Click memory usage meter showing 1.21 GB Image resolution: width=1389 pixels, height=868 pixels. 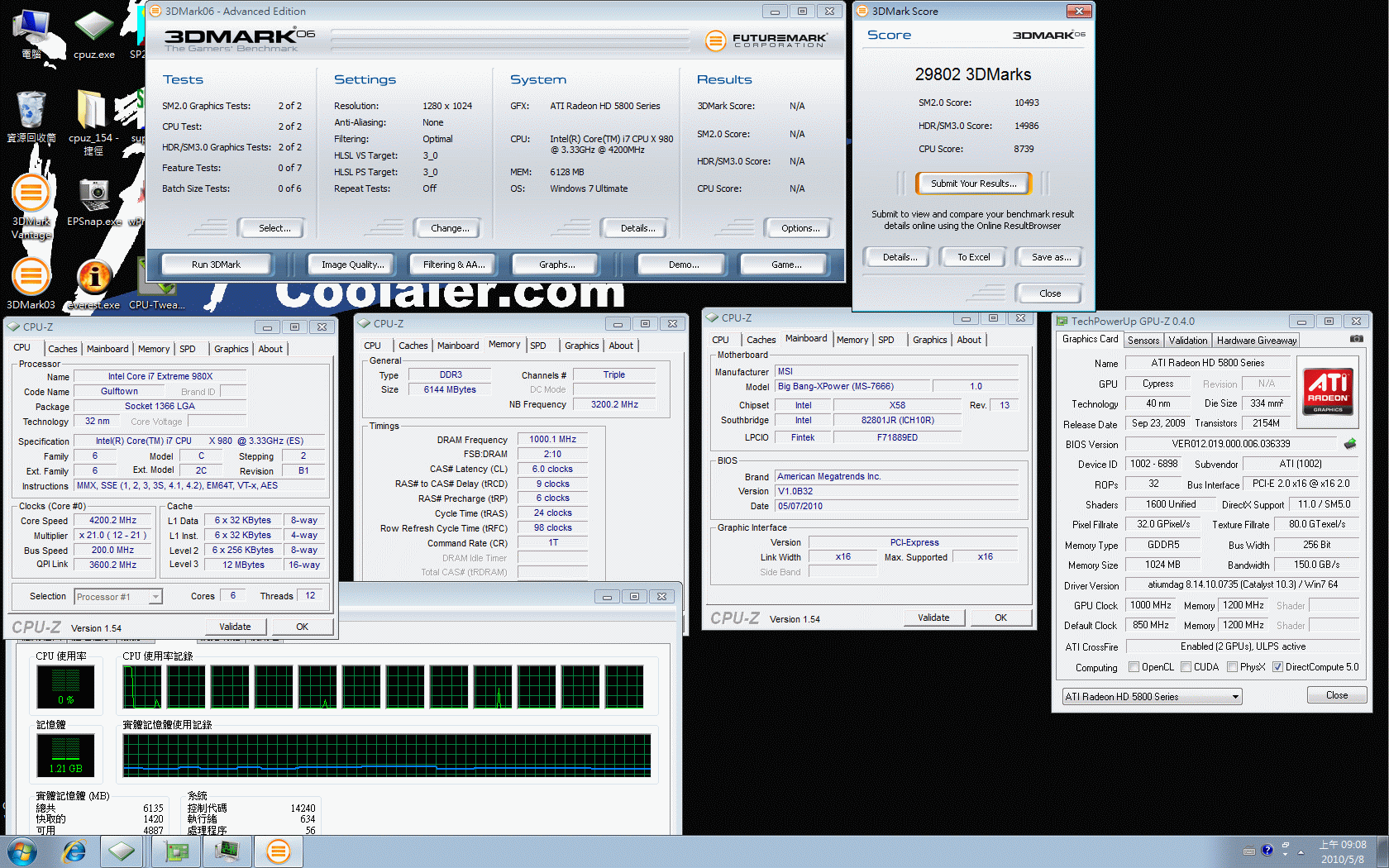tap(65, 755)
